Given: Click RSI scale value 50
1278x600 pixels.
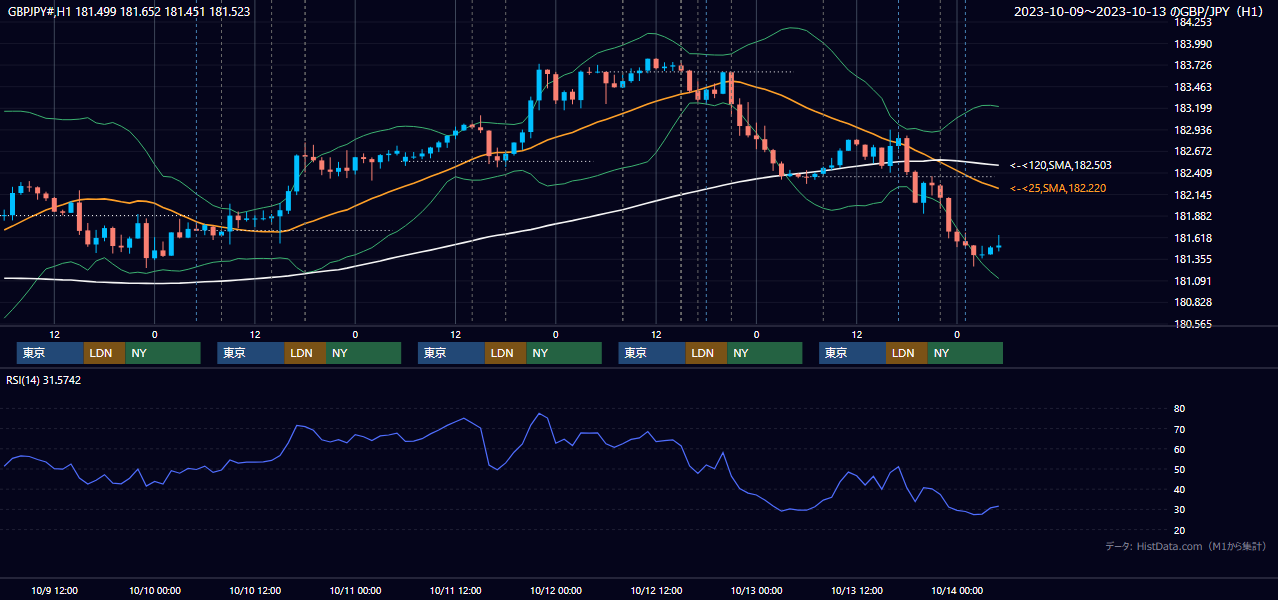Looking at the screenshot, I should click(1179, 469).
